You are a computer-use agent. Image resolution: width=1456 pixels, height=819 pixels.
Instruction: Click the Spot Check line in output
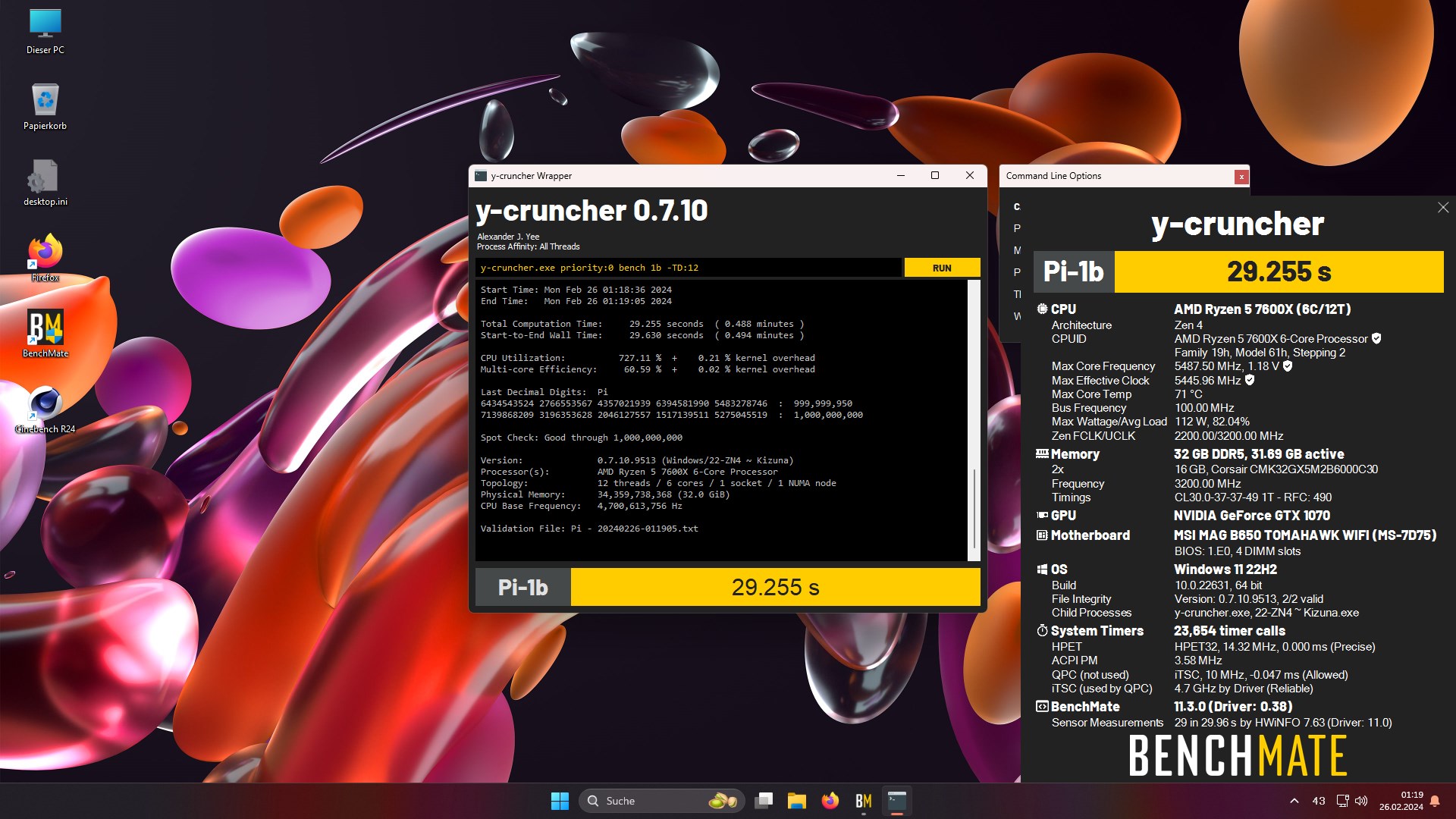click(x=581, y=438)
